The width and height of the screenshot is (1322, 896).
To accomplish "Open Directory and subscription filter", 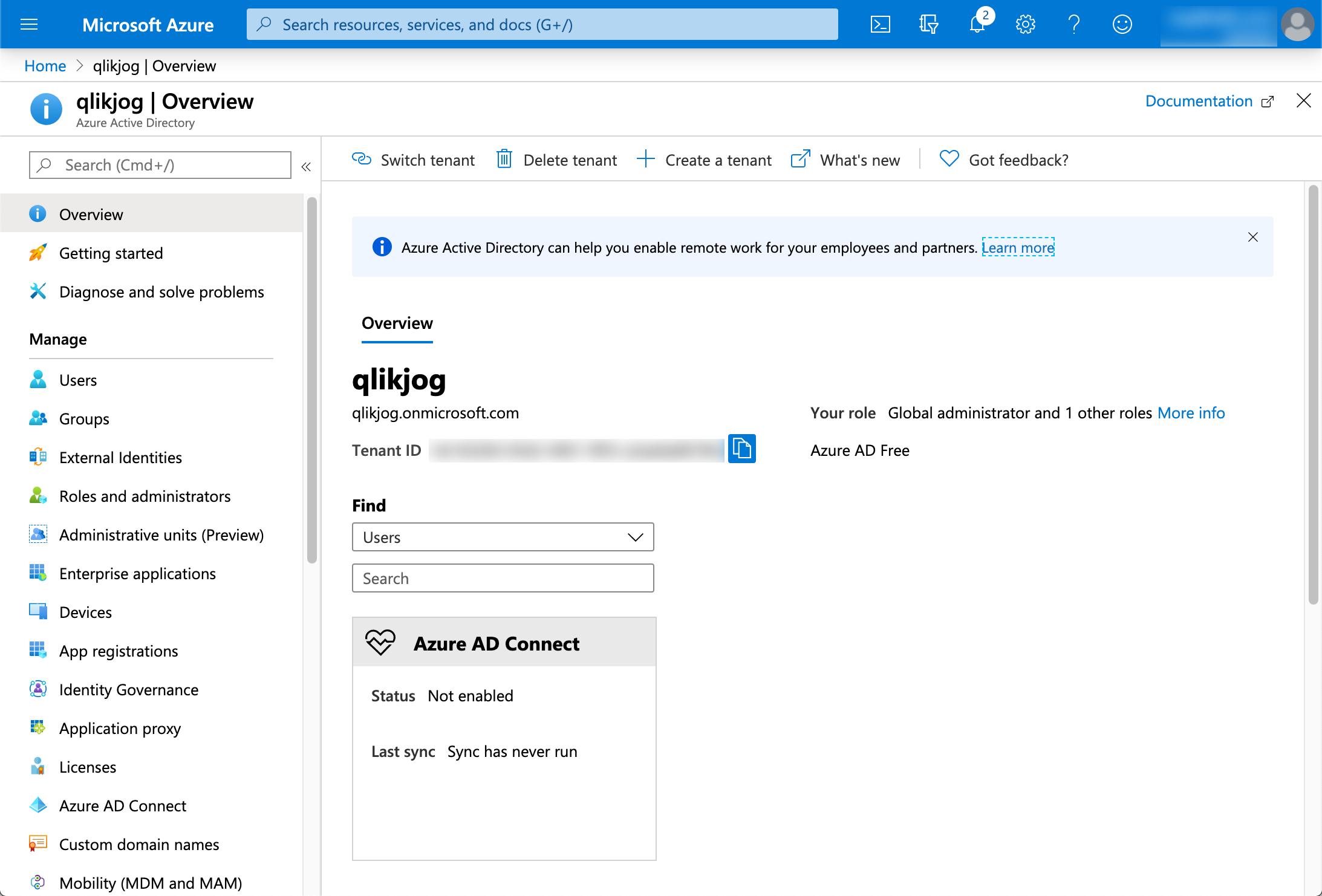I will click(x=928, y=24).
